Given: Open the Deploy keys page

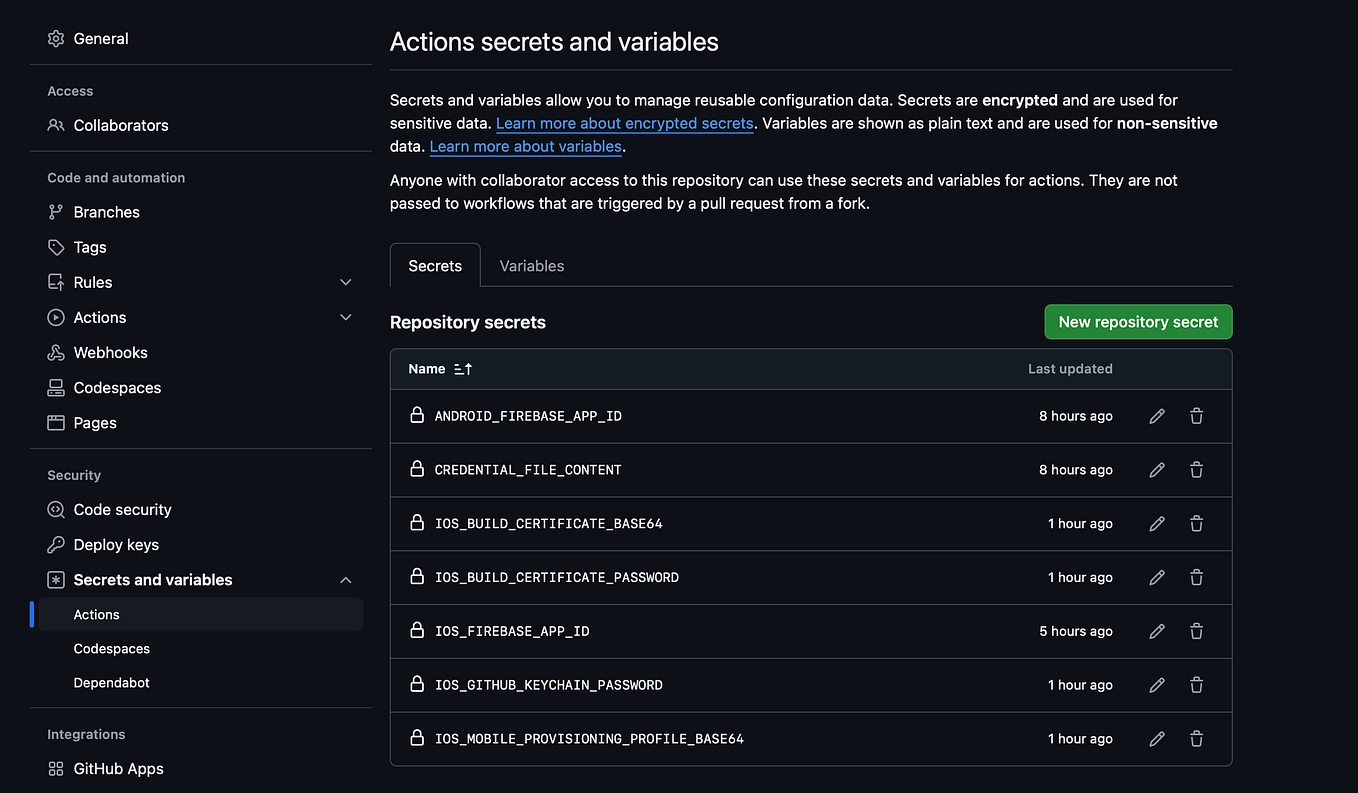Looking at the screenshot, I should [115, 544].
